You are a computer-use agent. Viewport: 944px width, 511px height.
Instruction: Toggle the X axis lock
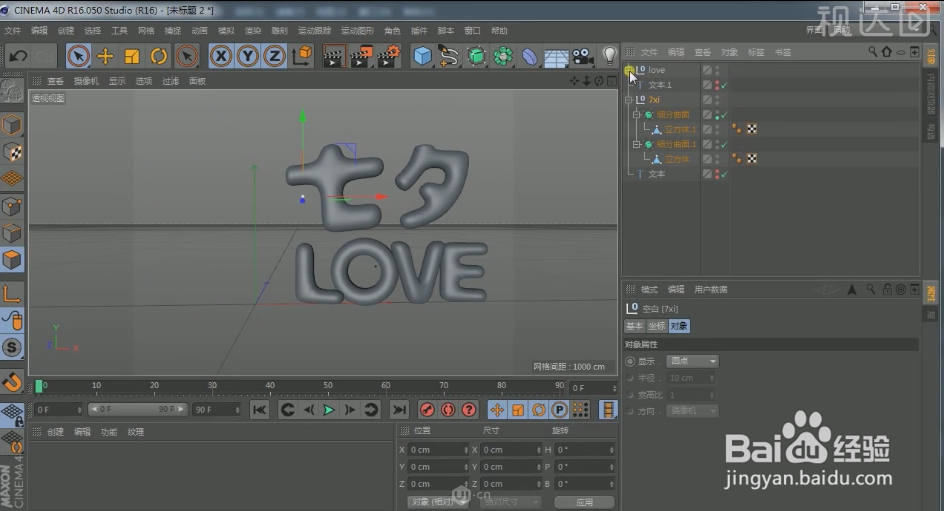tap(221, 57)
